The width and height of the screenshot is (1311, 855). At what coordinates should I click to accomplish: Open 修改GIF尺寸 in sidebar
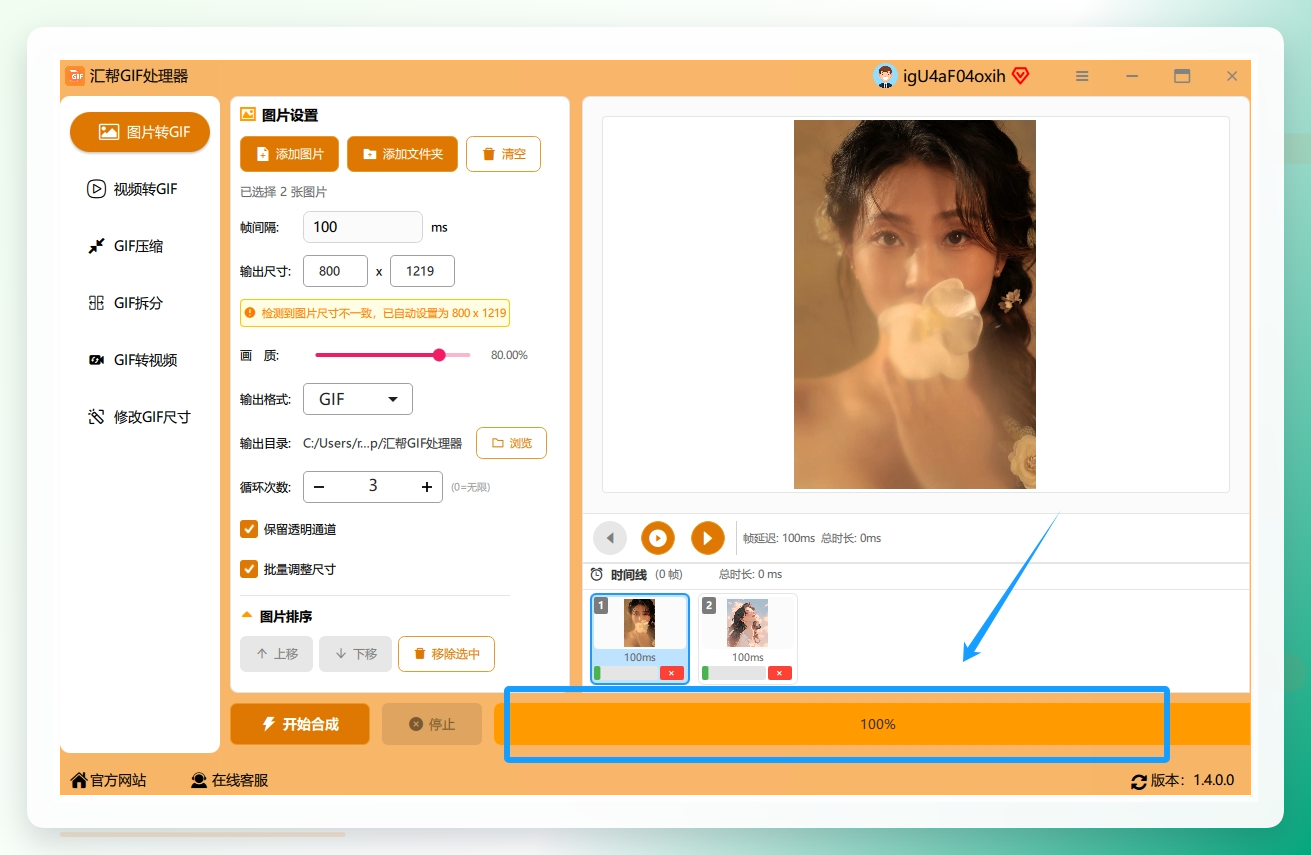[140, 417]
